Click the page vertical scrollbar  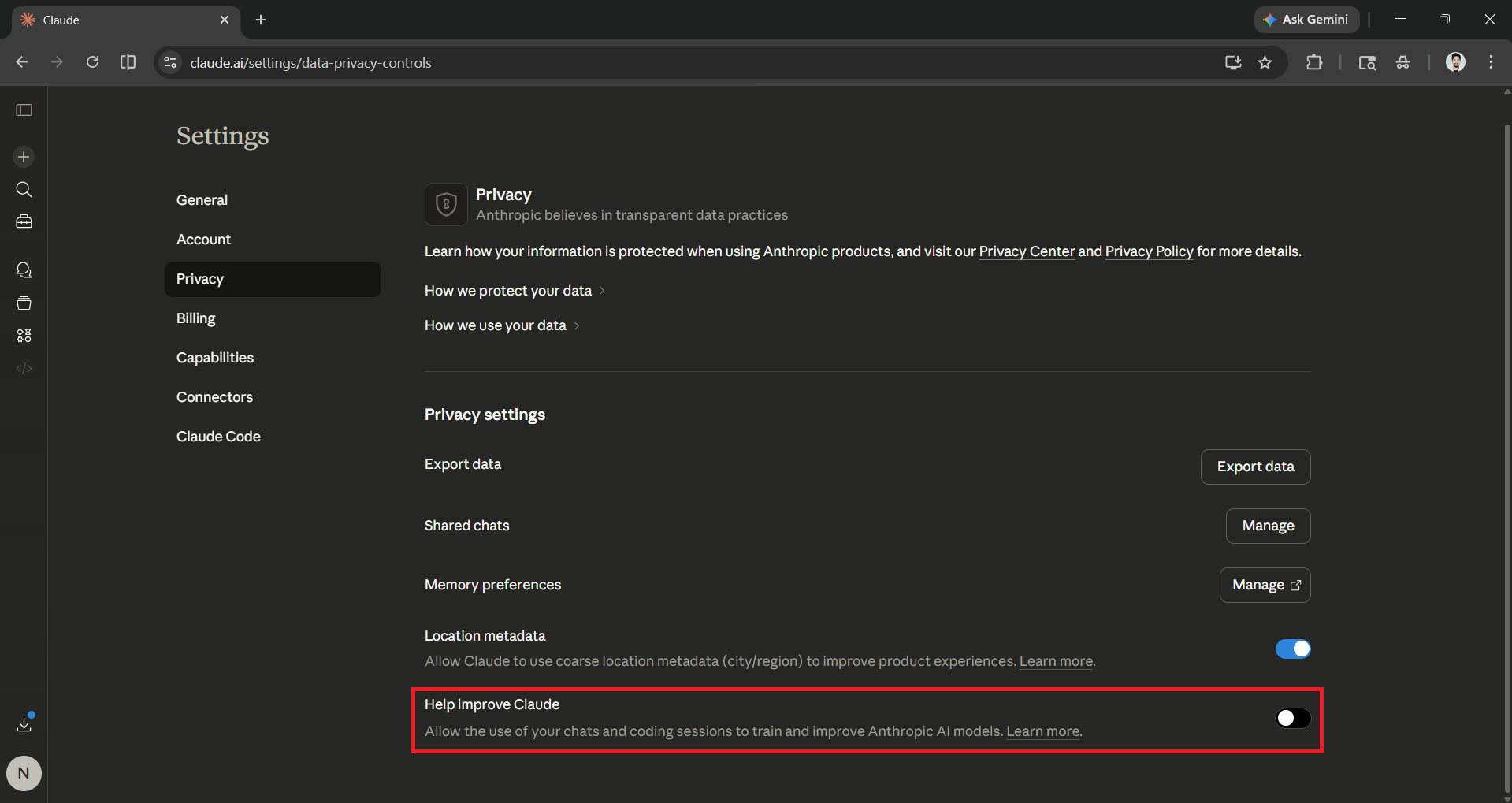point(1506,457)
